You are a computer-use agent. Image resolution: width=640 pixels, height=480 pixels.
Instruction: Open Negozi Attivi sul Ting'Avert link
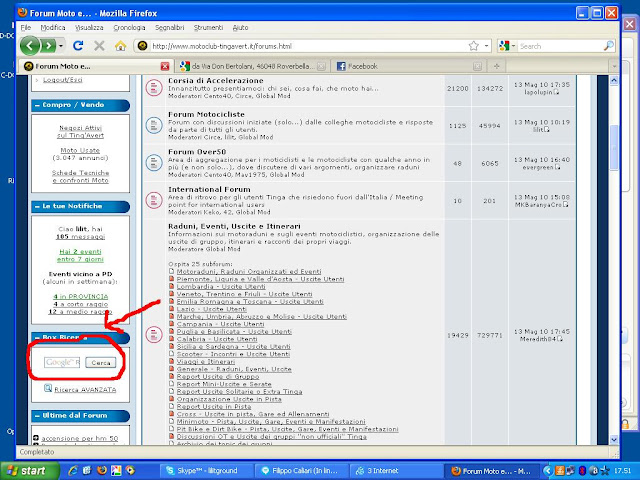(x=80, y=132)
